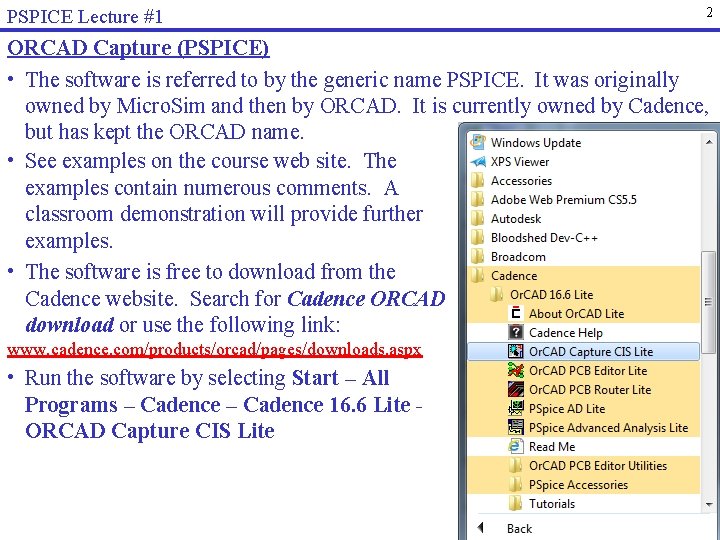The image size is (720, 540).
Task: Launch PSpice Advanced Analysis Lite entry
Action: pyautogui.click(x=584, y=427)
